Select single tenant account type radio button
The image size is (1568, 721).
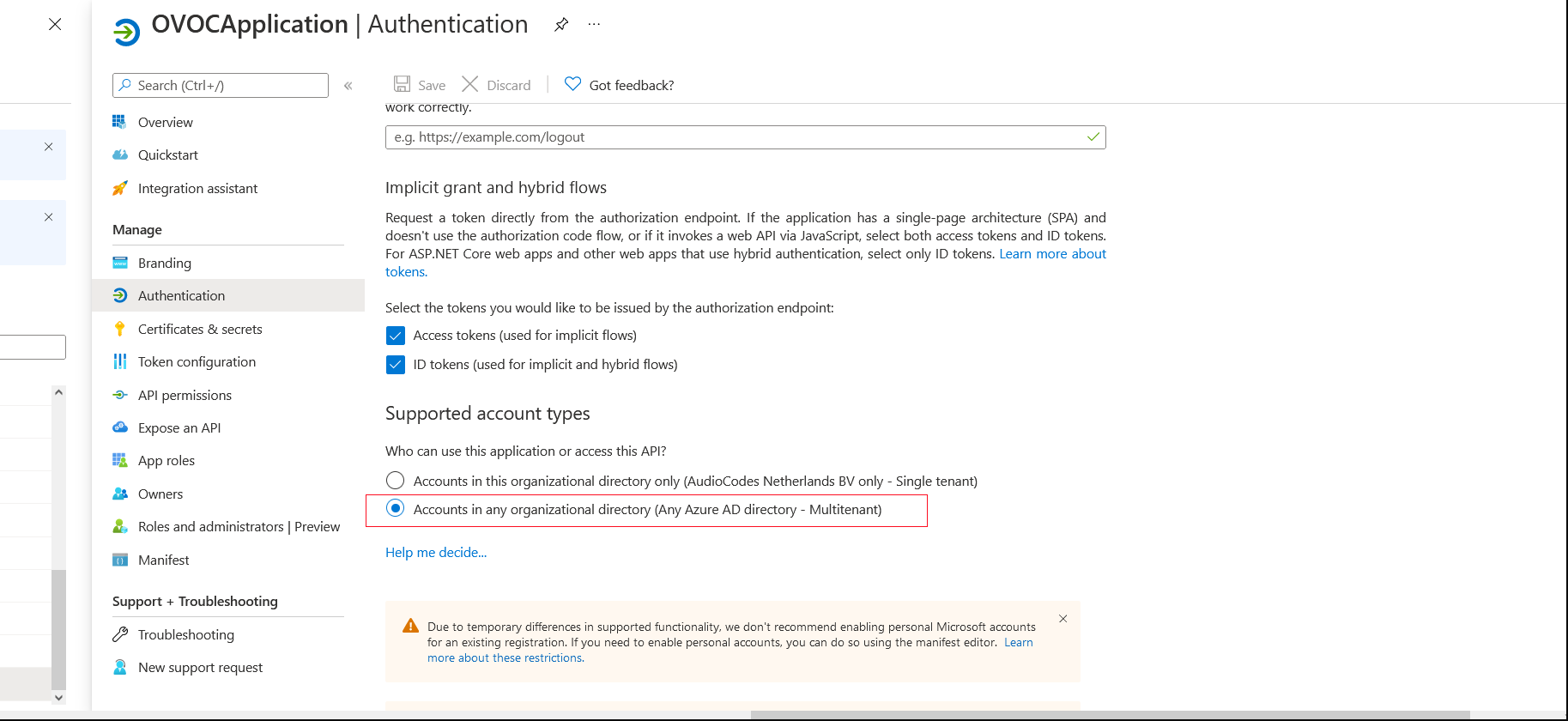click(x=395, y=481)
